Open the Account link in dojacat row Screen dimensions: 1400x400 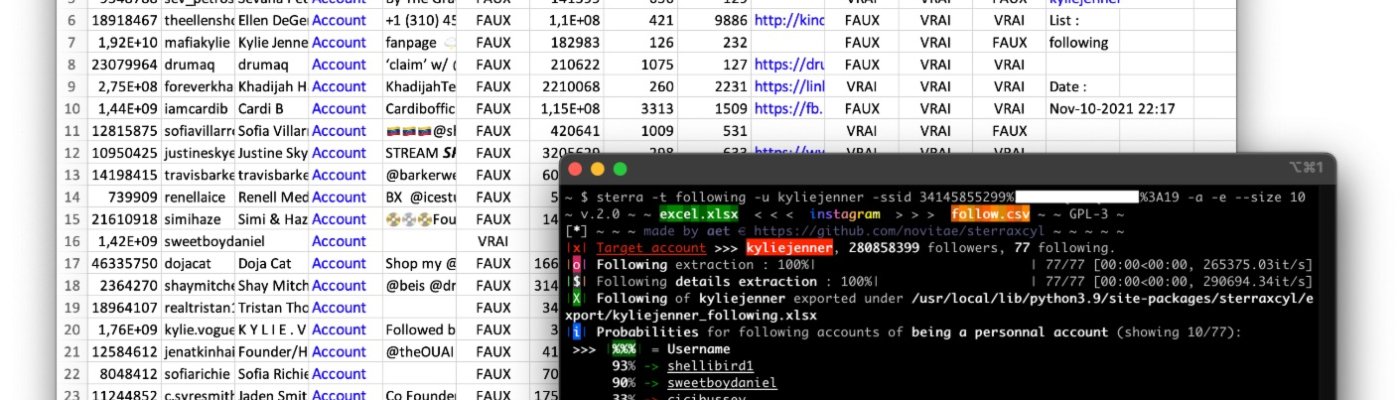pos(339,263)
